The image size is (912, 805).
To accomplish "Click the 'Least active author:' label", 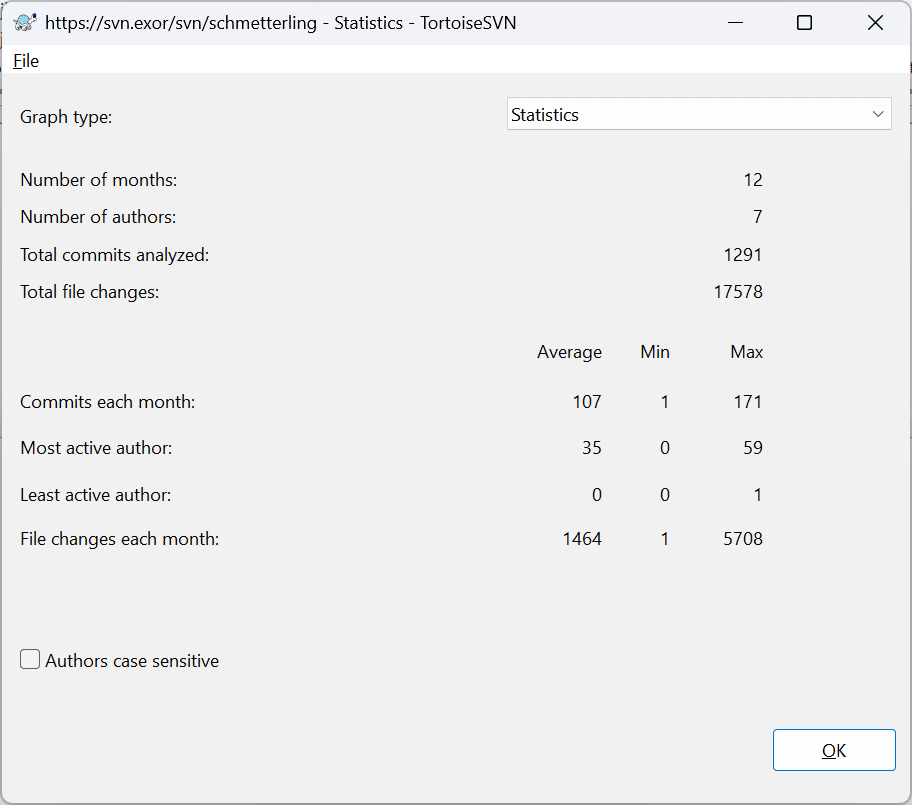I will click(96, 495).
